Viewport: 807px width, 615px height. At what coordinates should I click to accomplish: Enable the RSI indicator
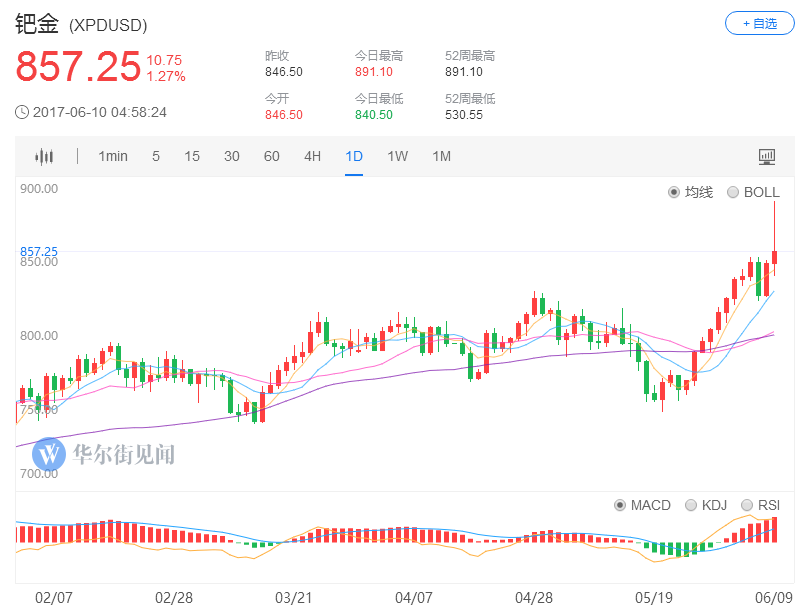point(747,505)
